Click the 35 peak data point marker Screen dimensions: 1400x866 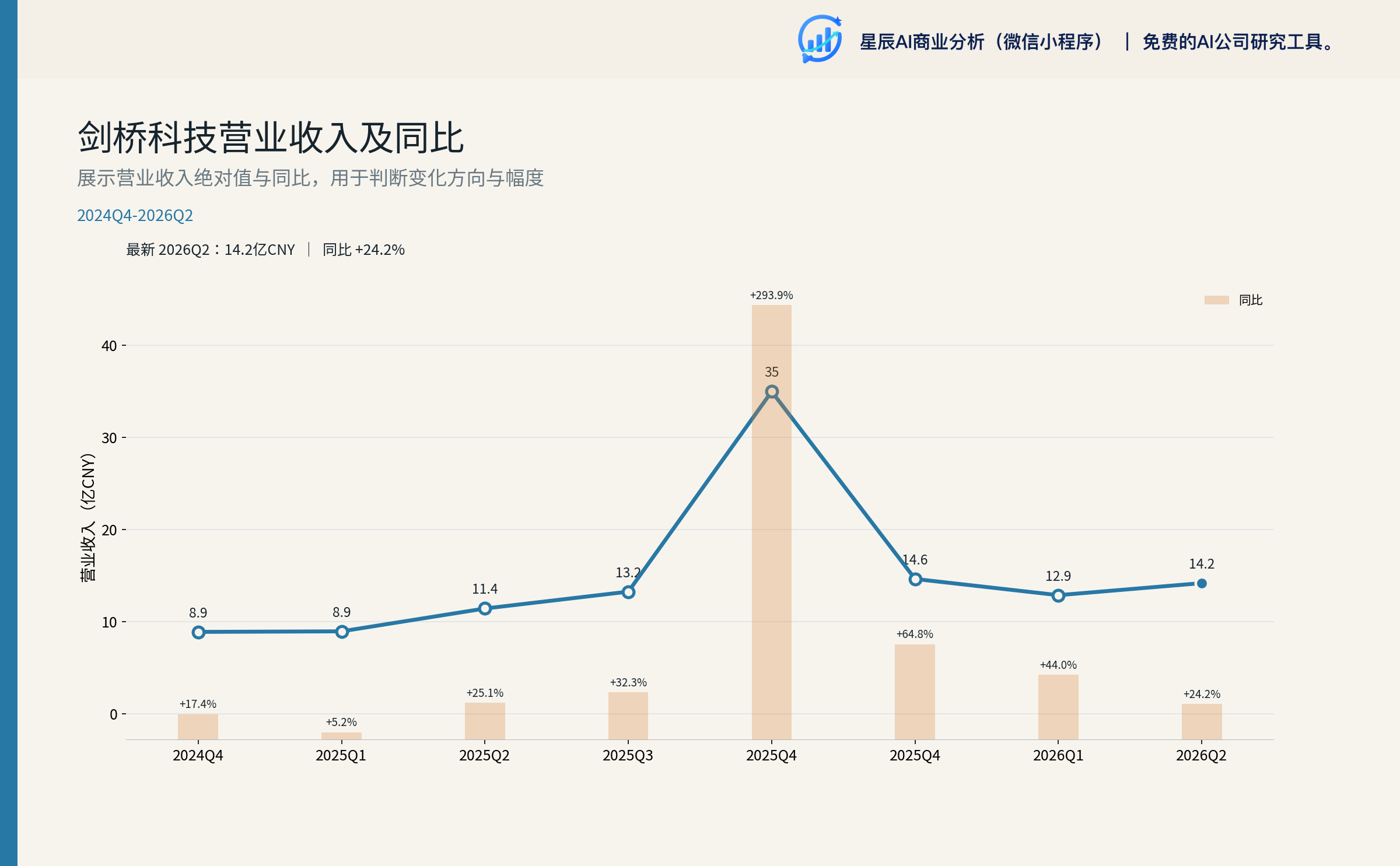(x=771, y=391)
